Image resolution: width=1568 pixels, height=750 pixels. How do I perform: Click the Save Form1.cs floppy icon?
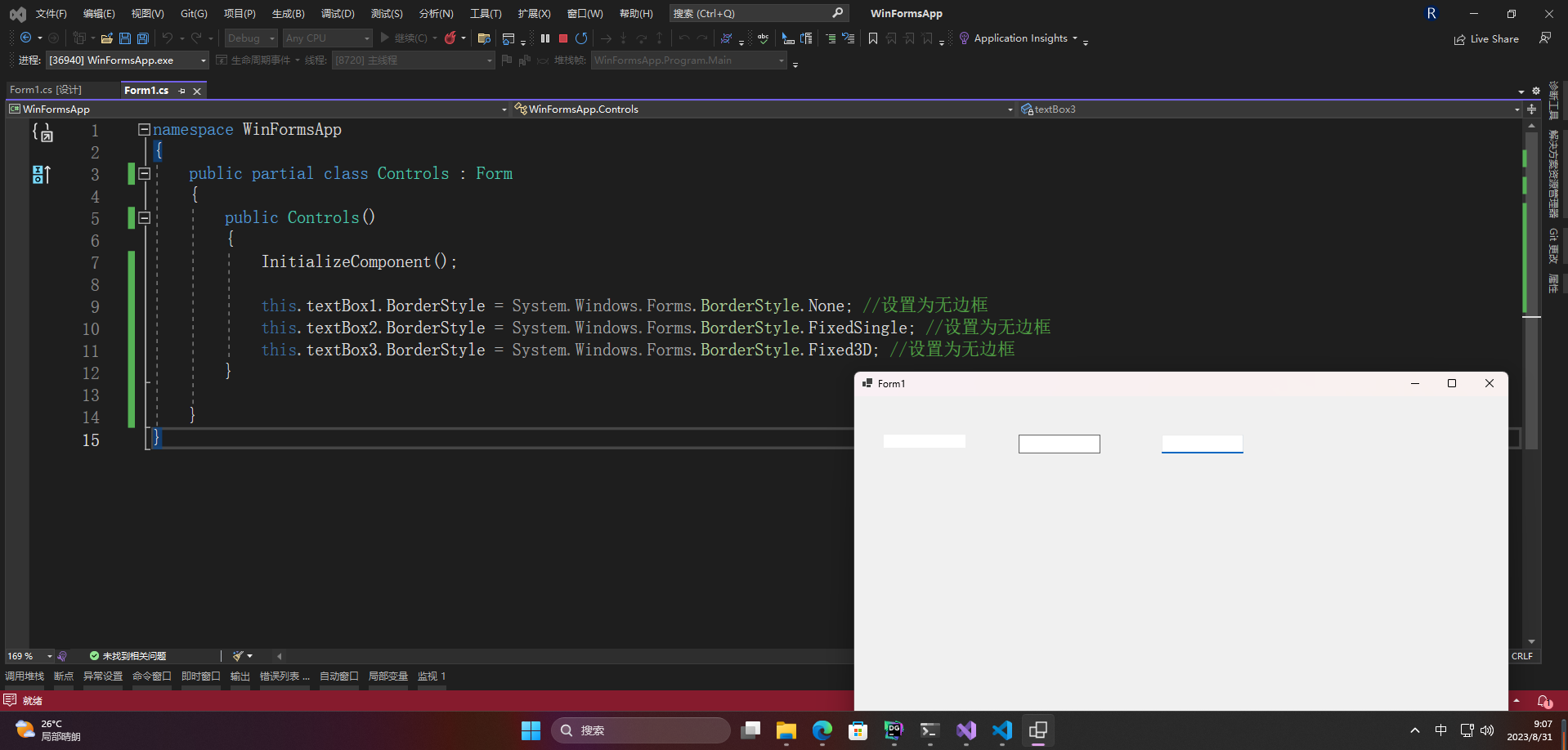click(x=125, y=38)
